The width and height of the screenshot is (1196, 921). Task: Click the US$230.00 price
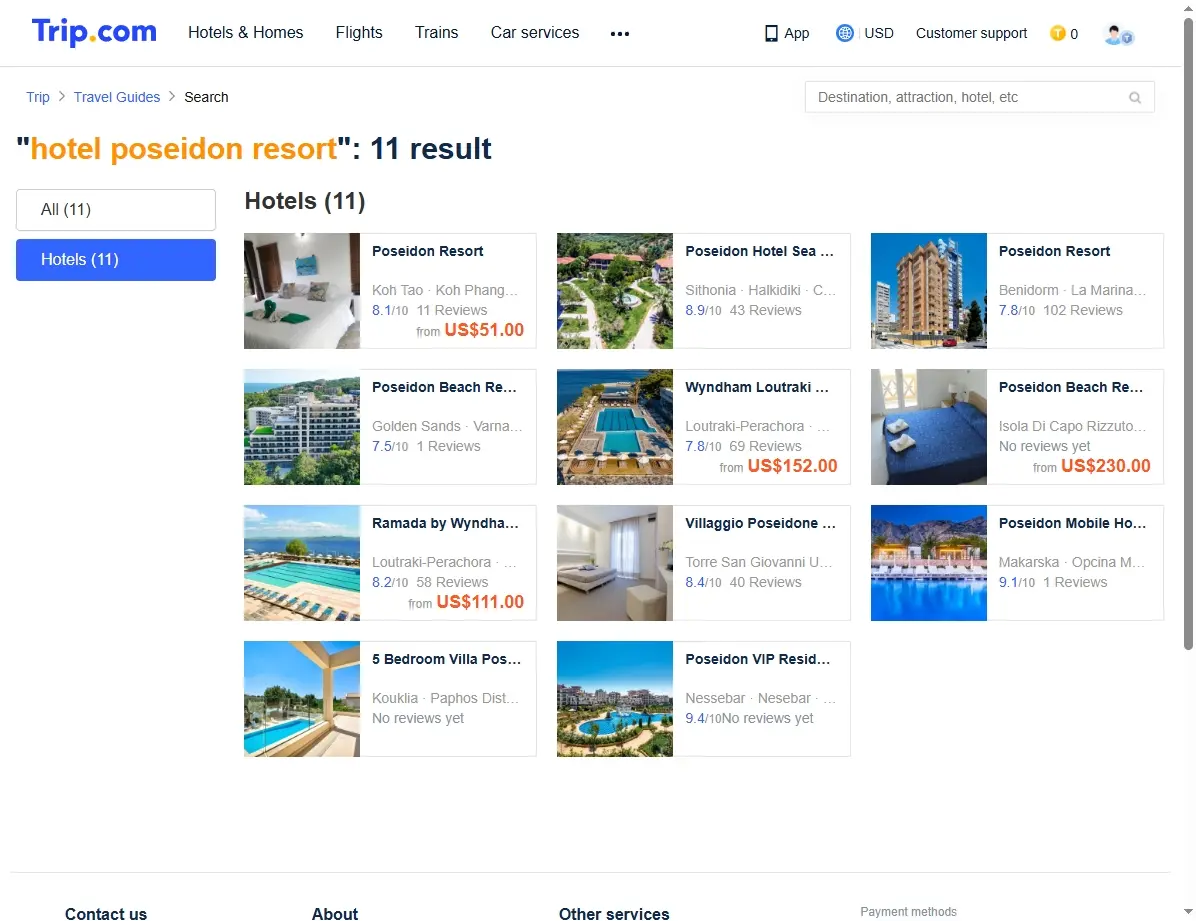pos(1105,465)
